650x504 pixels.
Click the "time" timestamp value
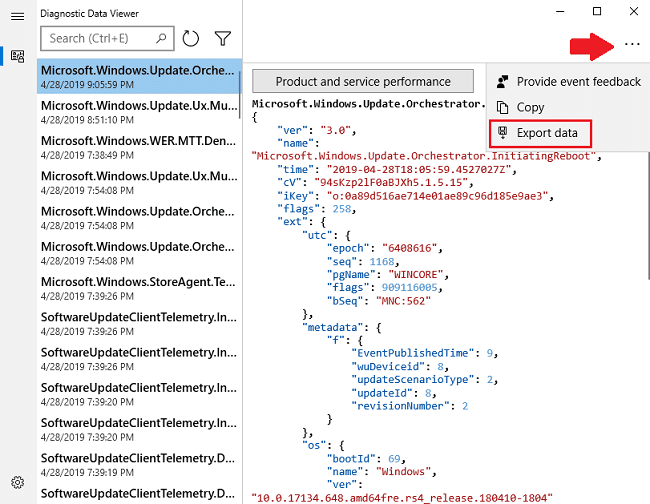click(x=419, y=170)
